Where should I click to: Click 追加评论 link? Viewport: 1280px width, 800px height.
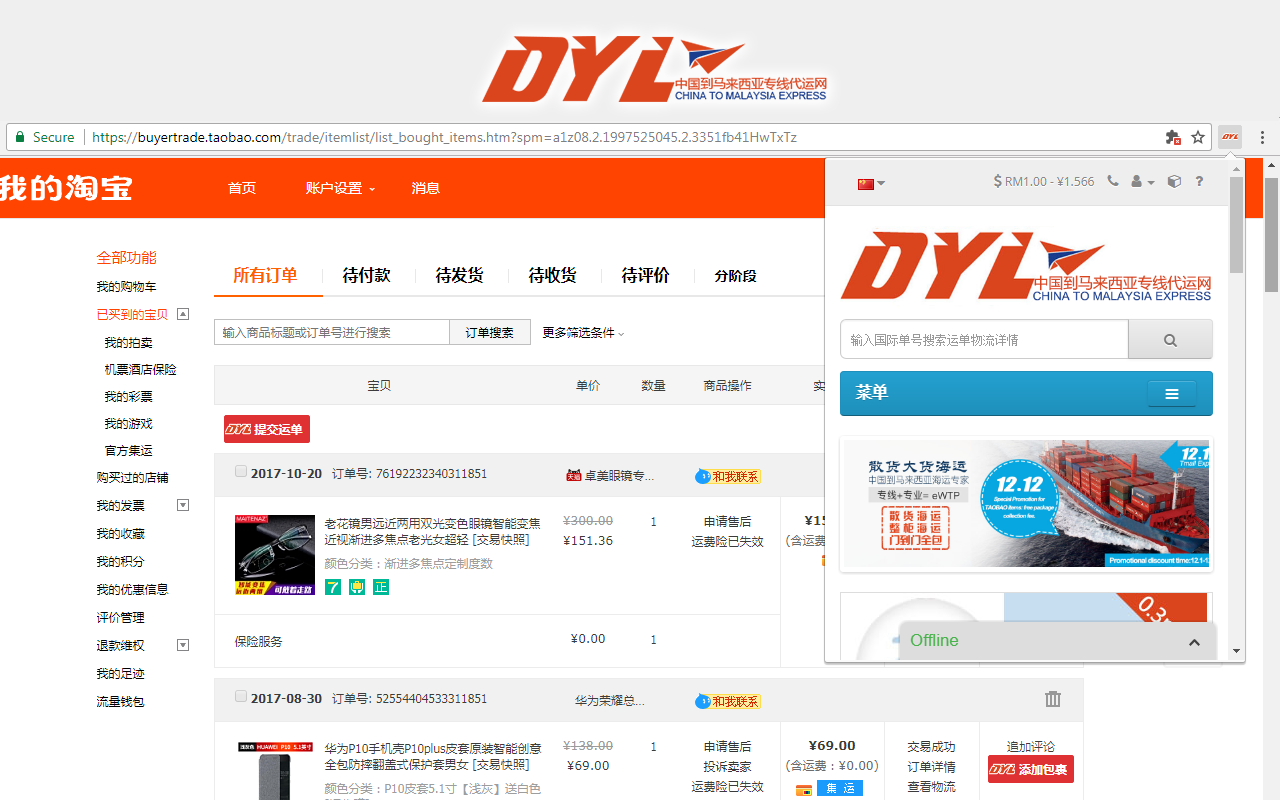[1031, 746]
